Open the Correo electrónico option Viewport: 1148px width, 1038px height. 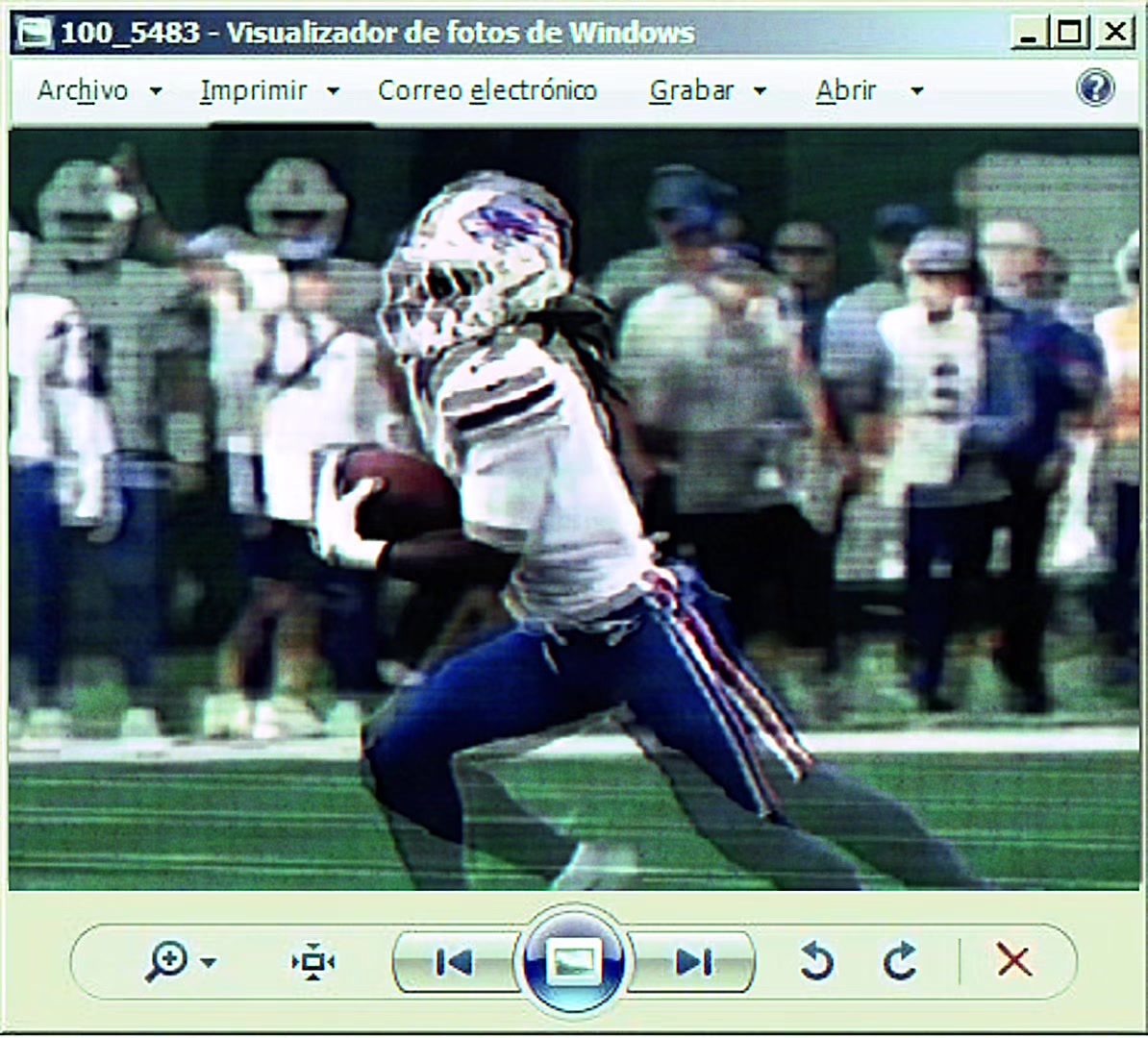click(x=487, y=90)
